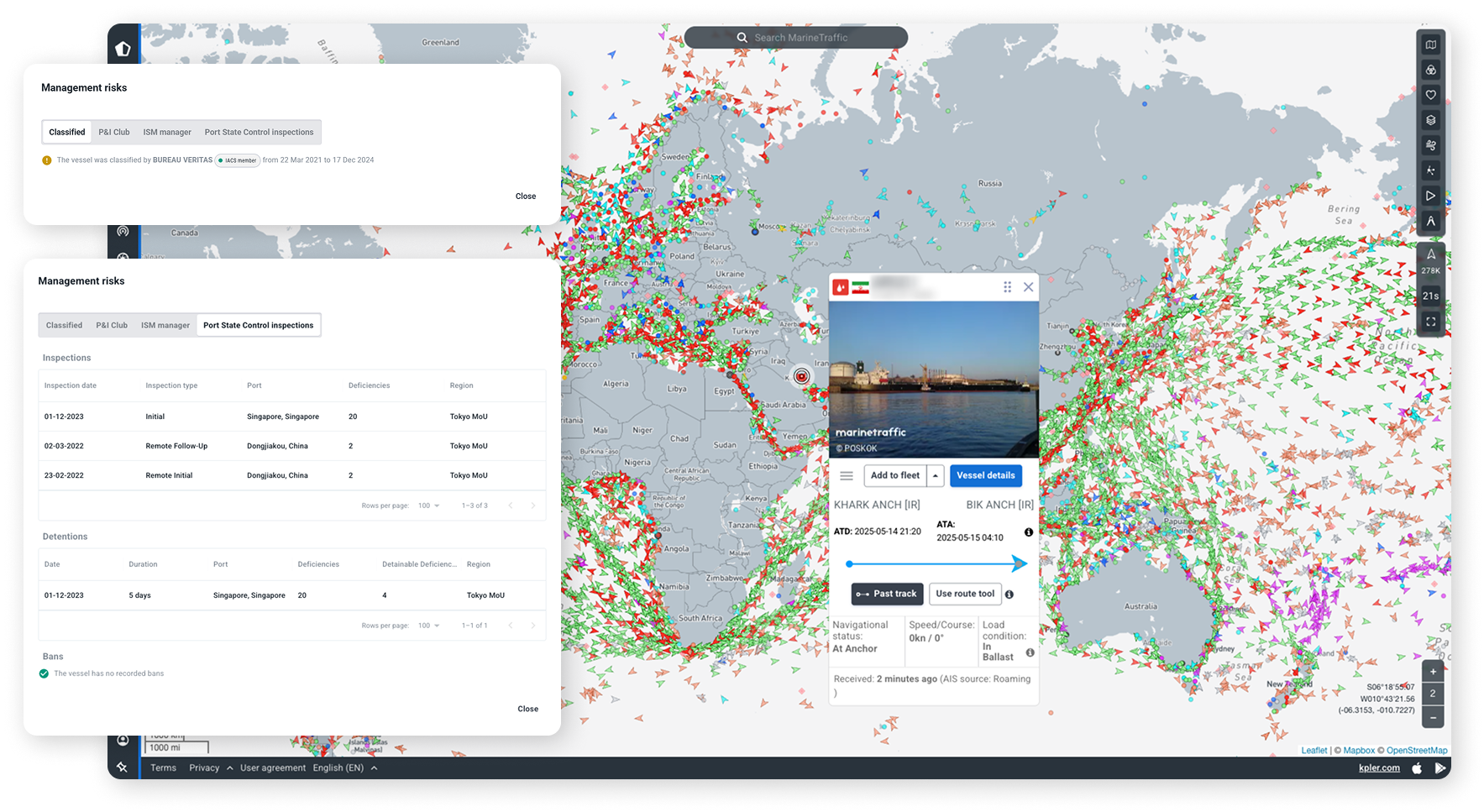Click the bottom-left corner icon beside Terms
Screen dimensions: 1484x812
click(123, 767)
